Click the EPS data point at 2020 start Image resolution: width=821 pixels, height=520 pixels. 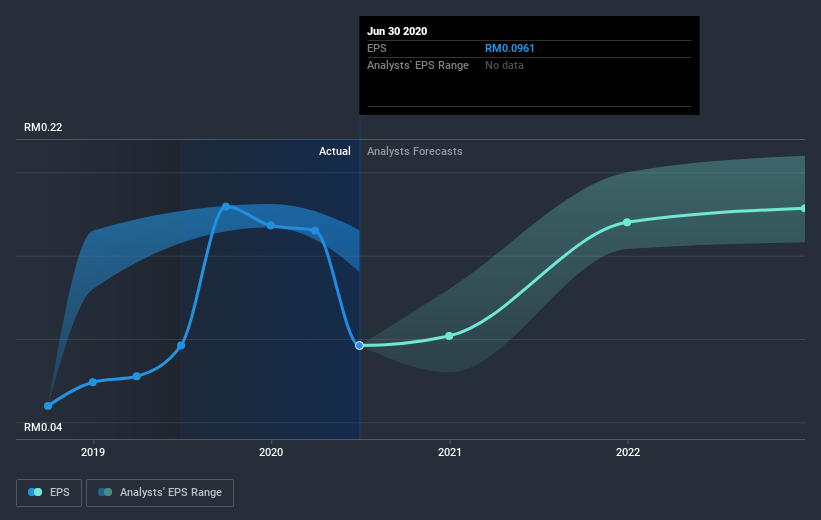[271, 226]
